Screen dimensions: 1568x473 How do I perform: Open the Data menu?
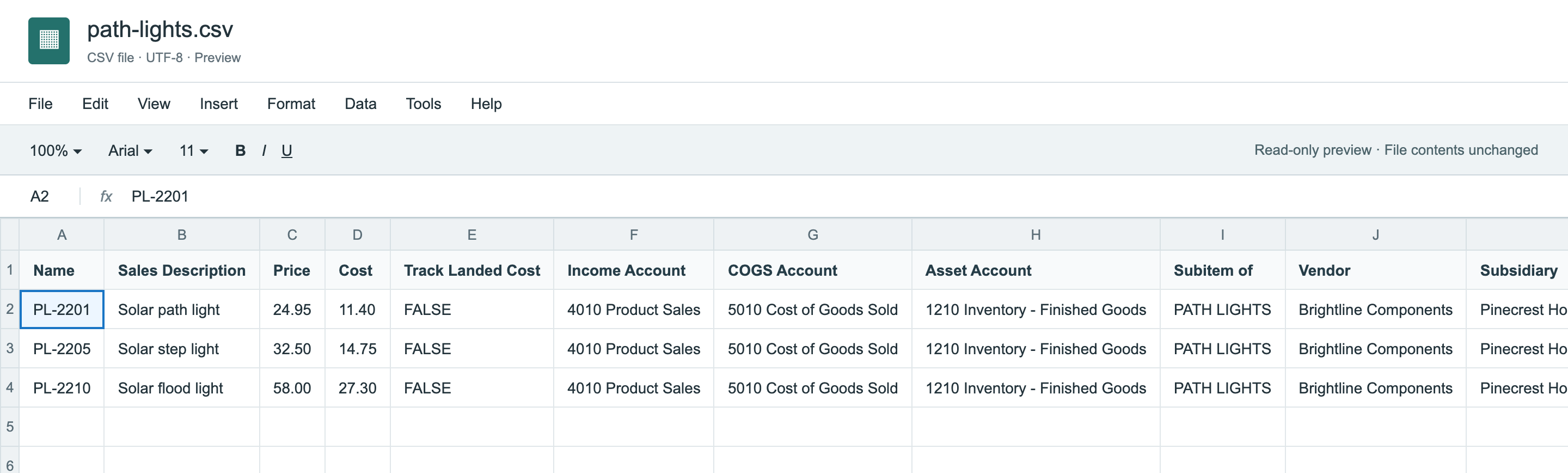pos(360,104)
